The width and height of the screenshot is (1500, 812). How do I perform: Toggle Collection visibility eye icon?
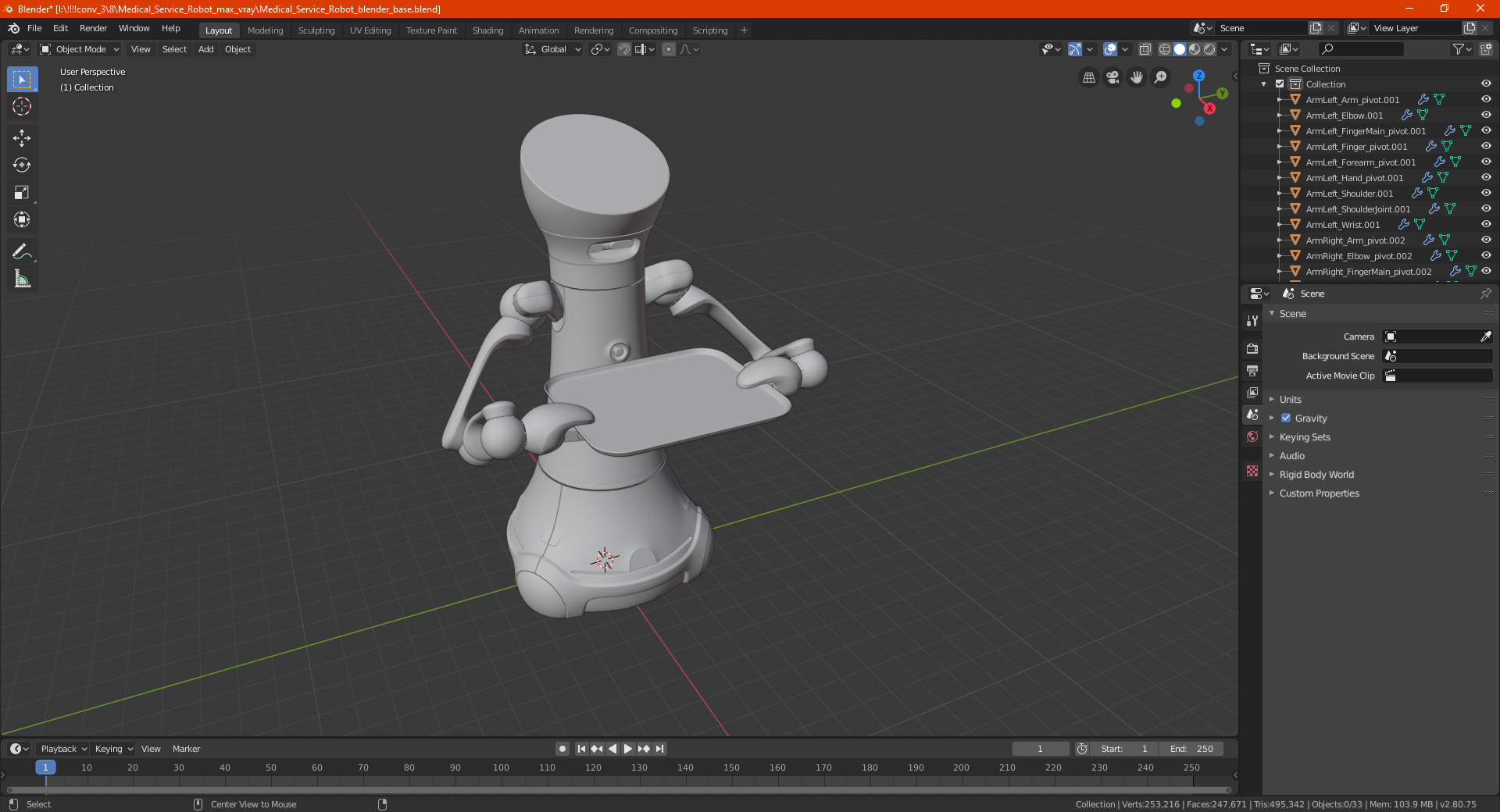click(x=1486, y=84)
